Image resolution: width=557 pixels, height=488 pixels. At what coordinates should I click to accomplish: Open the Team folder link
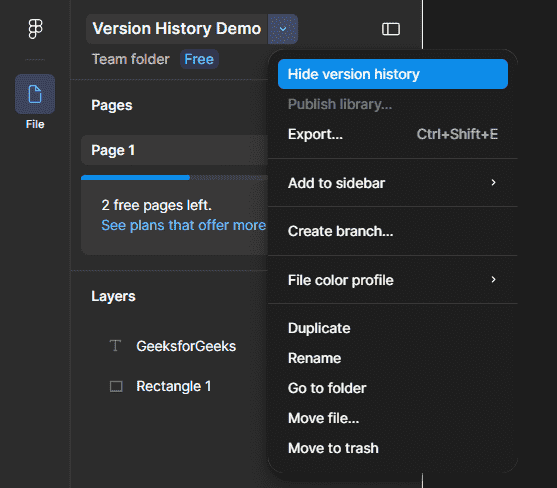tap(130, 59)
